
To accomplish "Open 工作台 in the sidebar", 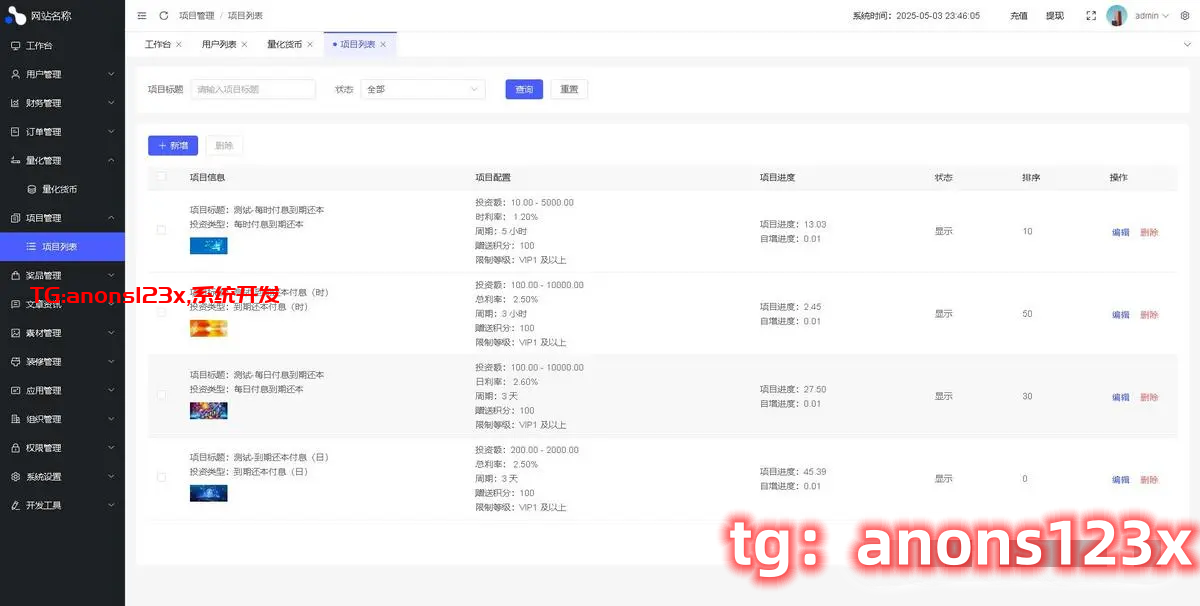I will tap(40, 46).
